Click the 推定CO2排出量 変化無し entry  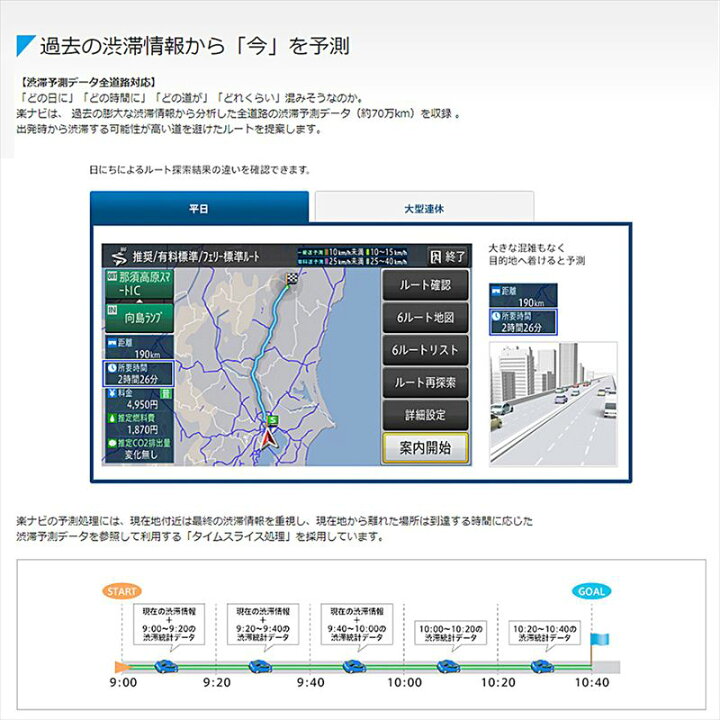139,449
